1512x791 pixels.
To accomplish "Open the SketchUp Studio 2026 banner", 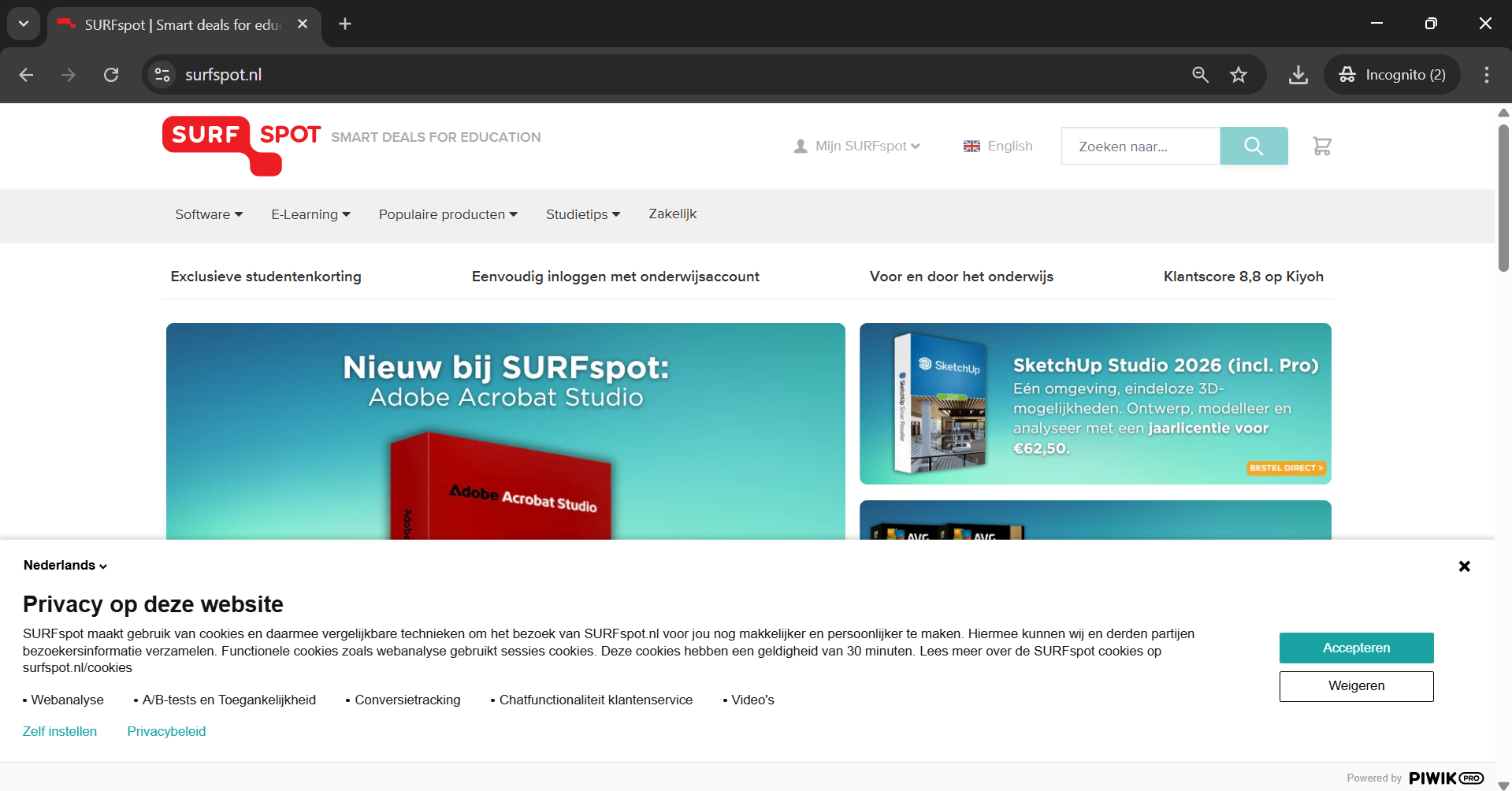I will pyautogui.click(x=1094, y=403).
